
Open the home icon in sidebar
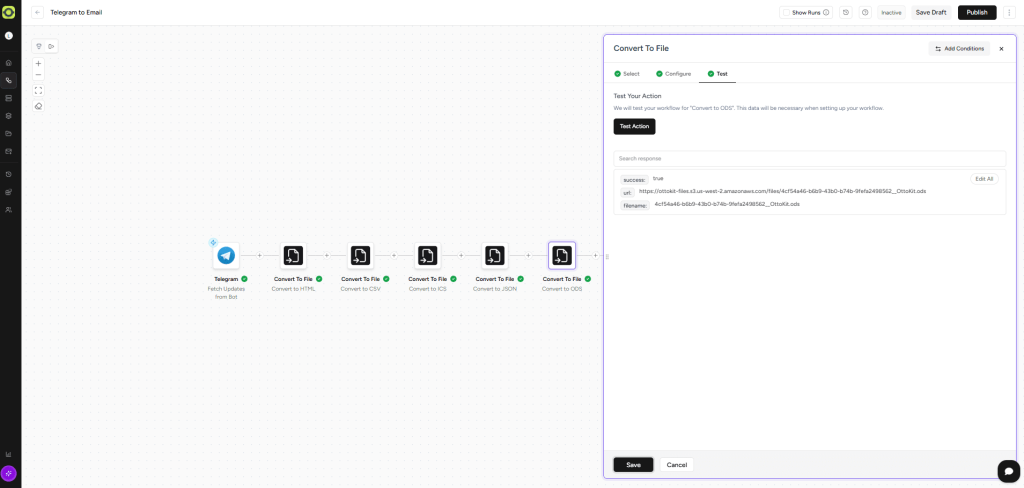pos(9,63)
